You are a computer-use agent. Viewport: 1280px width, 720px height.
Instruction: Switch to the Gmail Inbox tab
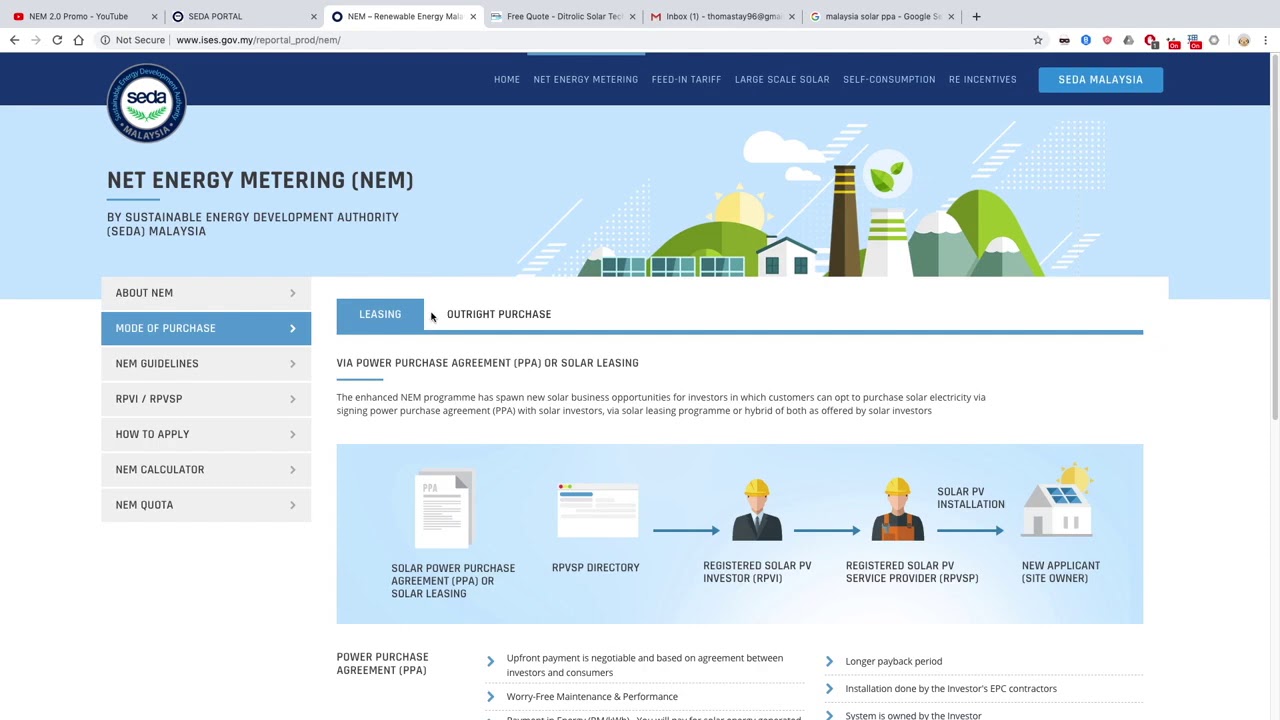tap(721, 16)
